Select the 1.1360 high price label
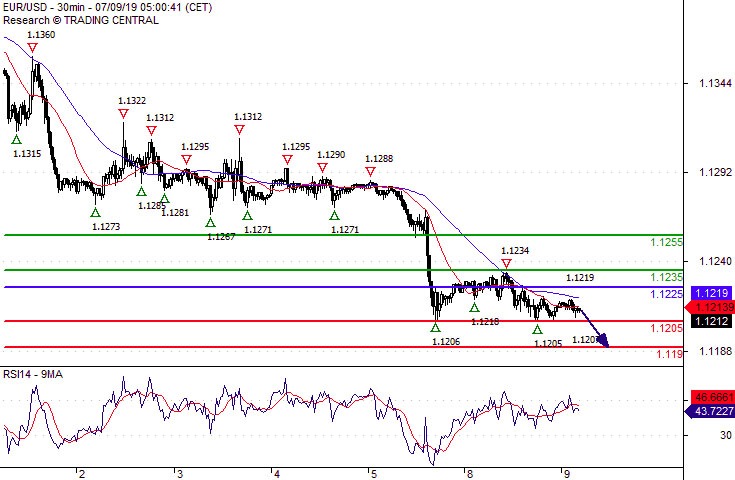Image resolution: width=735 pixels, height=480 pixels. (41, 35)
